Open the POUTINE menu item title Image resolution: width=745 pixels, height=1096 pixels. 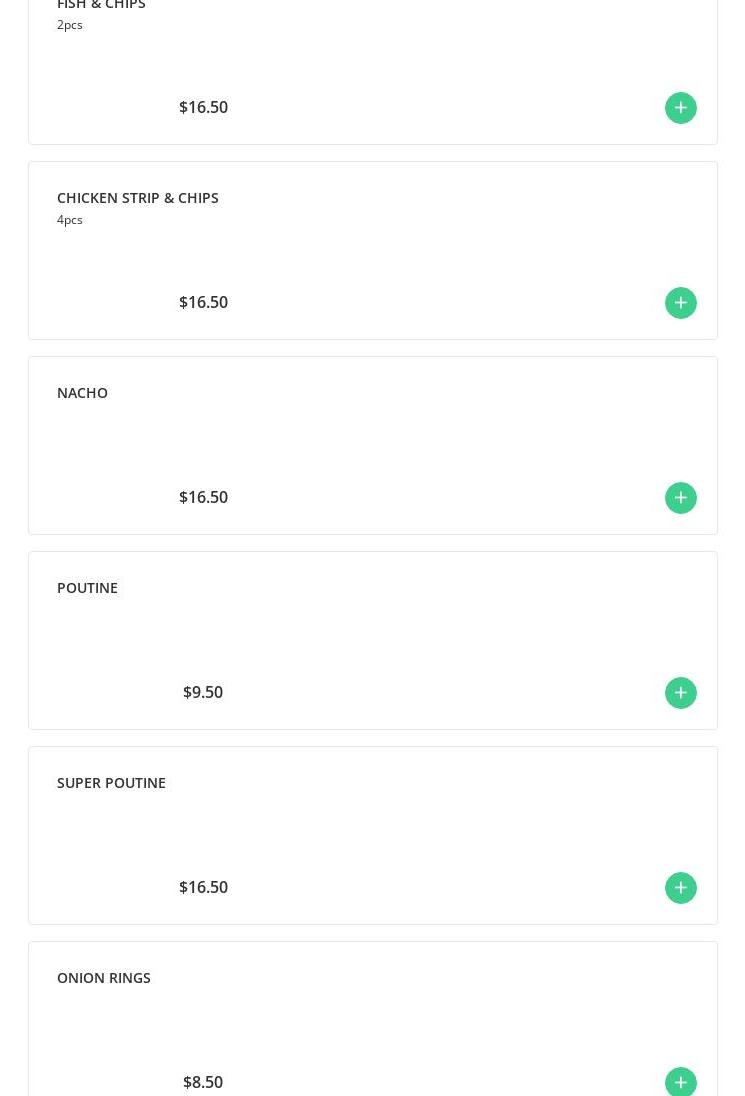87,588
